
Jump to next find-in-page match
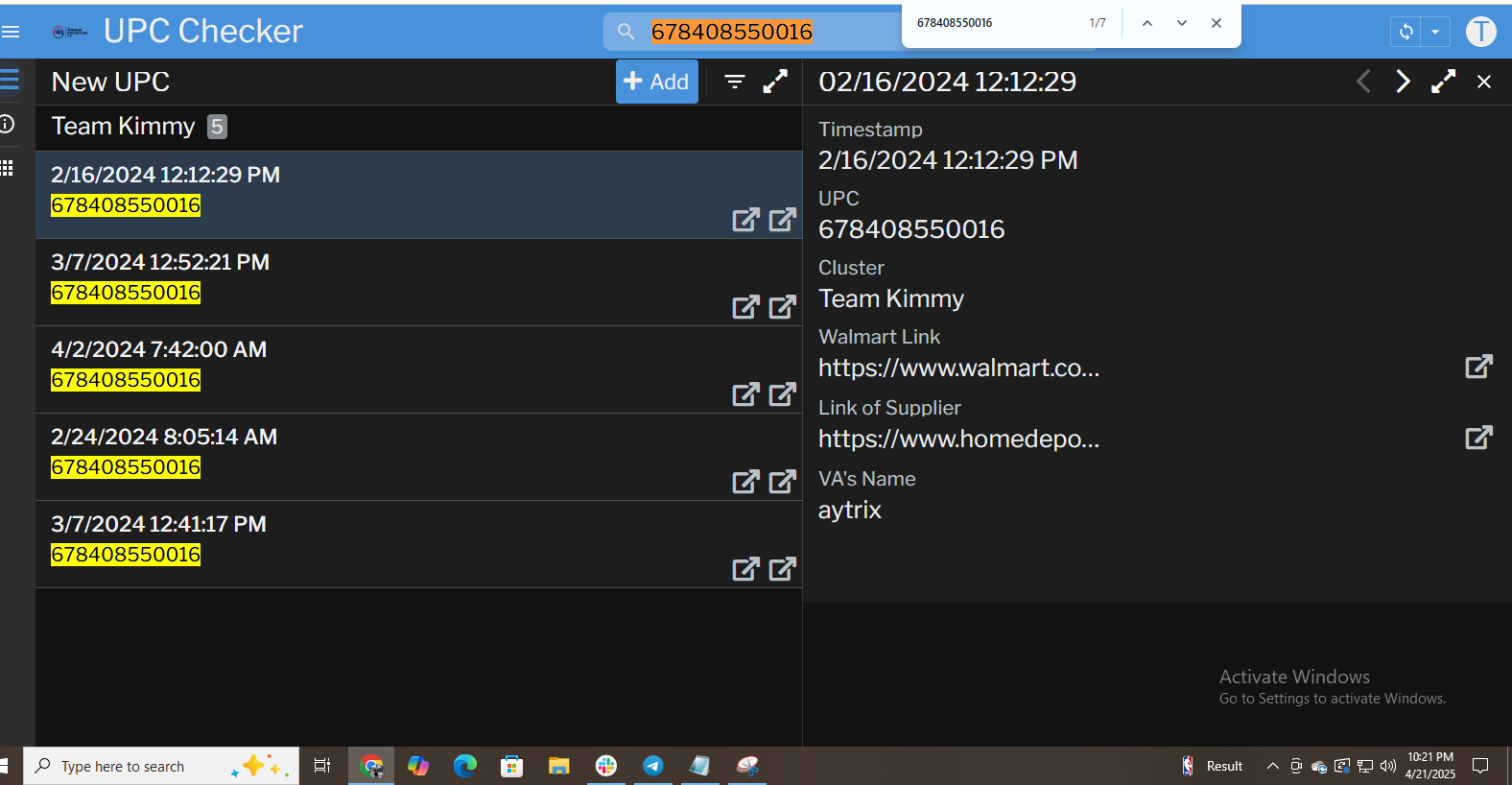1182,23
